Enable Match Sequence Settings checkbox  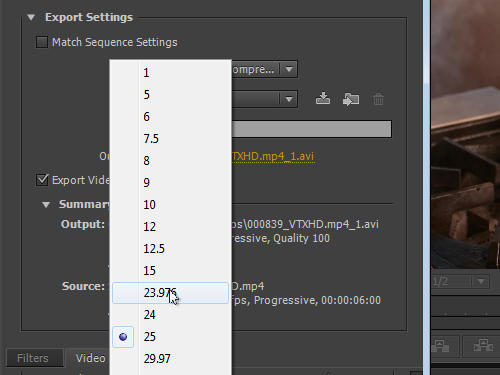[x=42, y=42]
